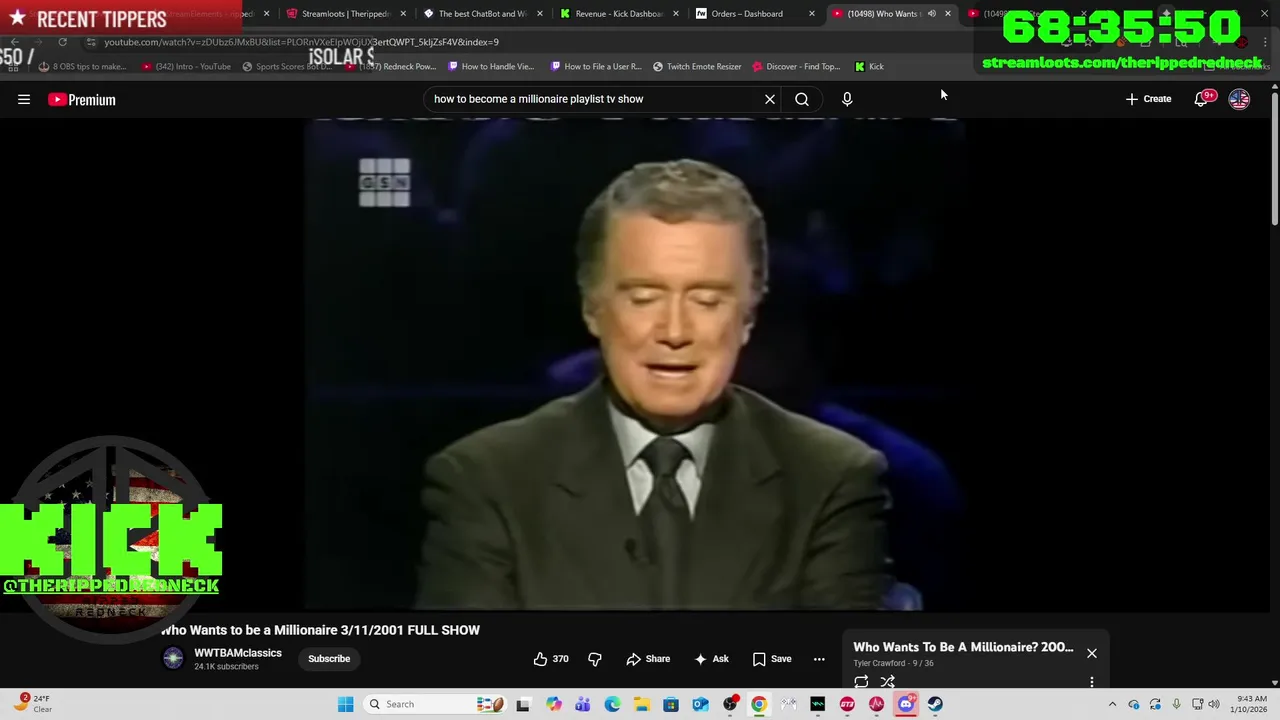This screenshot has height=720, width=1280.
Task: Open WWTBAMclassics channel avatar
Action: 173,658
